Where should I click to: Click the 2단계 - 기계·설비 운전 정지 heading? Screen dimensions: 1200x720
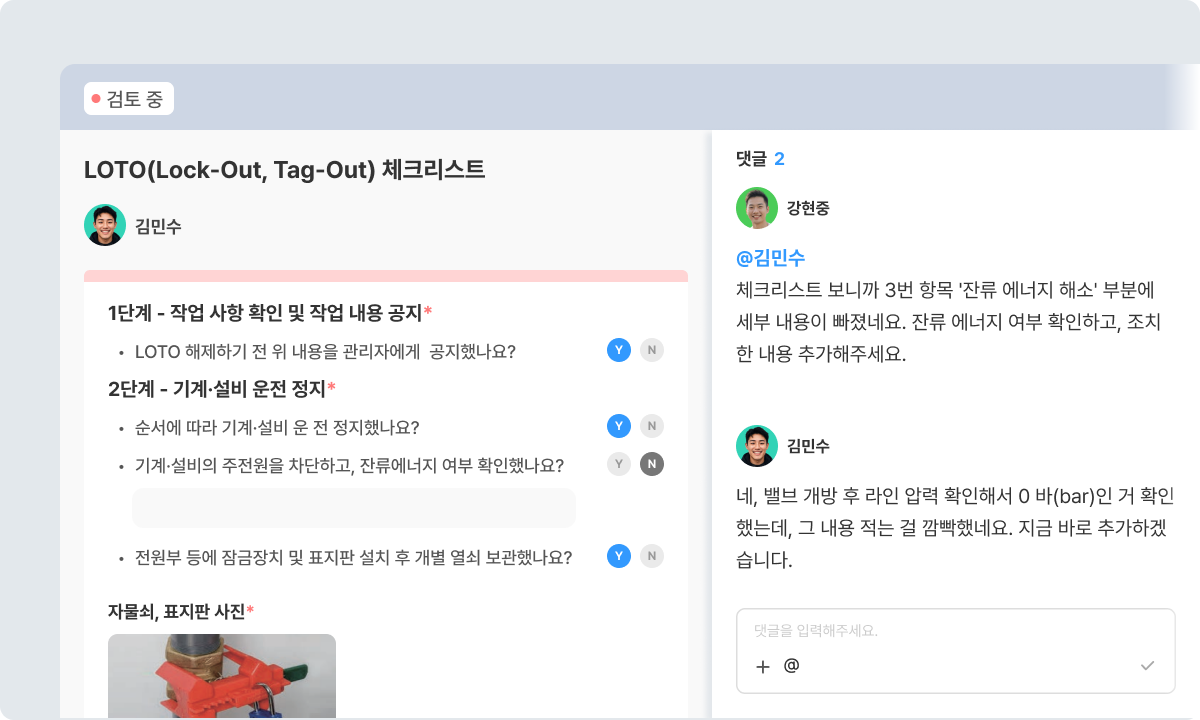click(222, 388)
